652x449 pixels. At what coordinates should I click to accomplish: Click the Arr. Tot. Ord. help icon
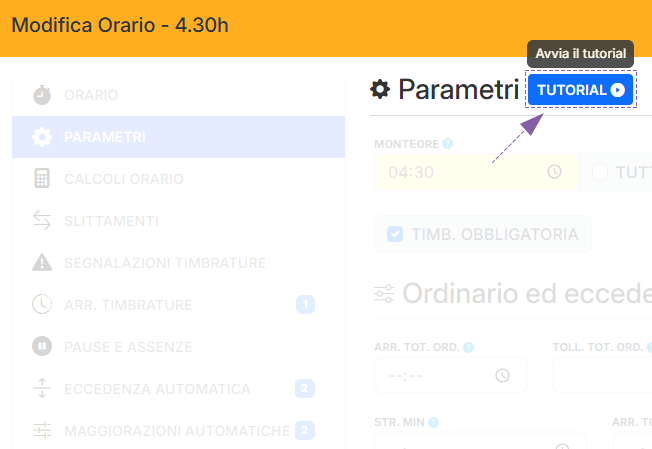pos(469,348)
